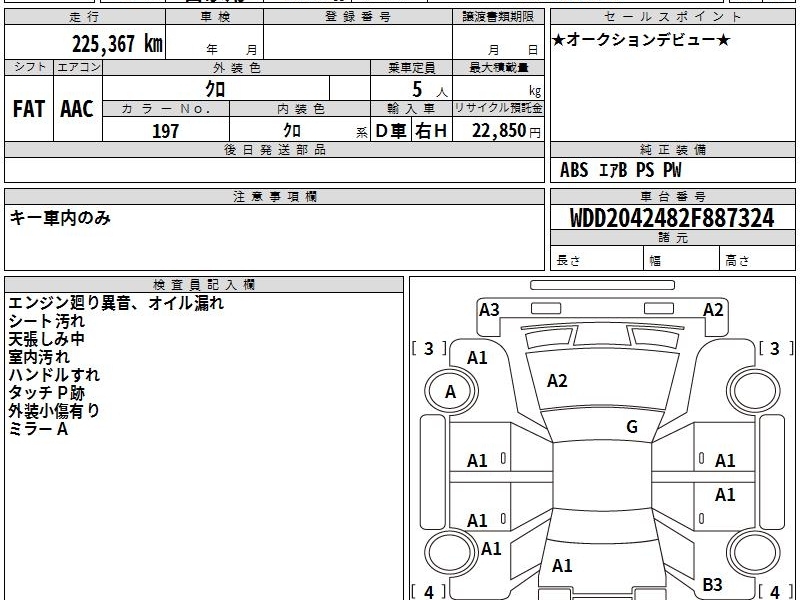This screenshot has height=600, width=800.
Task: Click the AAC air conditioner value
Action: click(x=77, y=109)
